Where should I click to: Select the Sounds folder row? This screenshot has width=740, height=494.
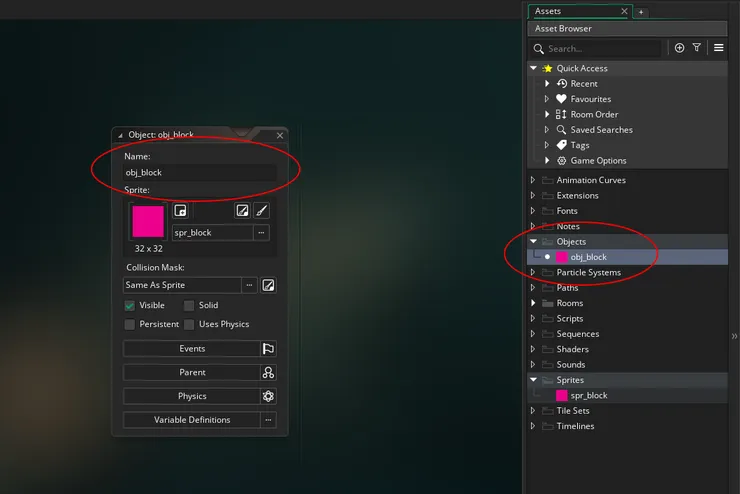pyautogui.click(x=628, y=365)
